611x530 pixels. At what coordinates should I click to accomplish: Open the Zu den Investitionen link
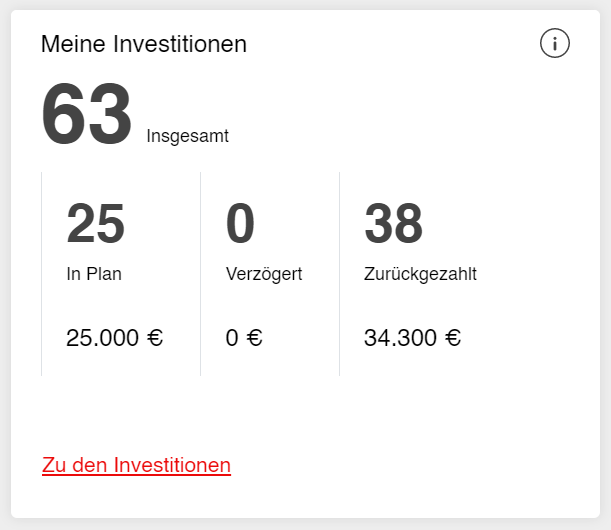click(x=136, y=465)
